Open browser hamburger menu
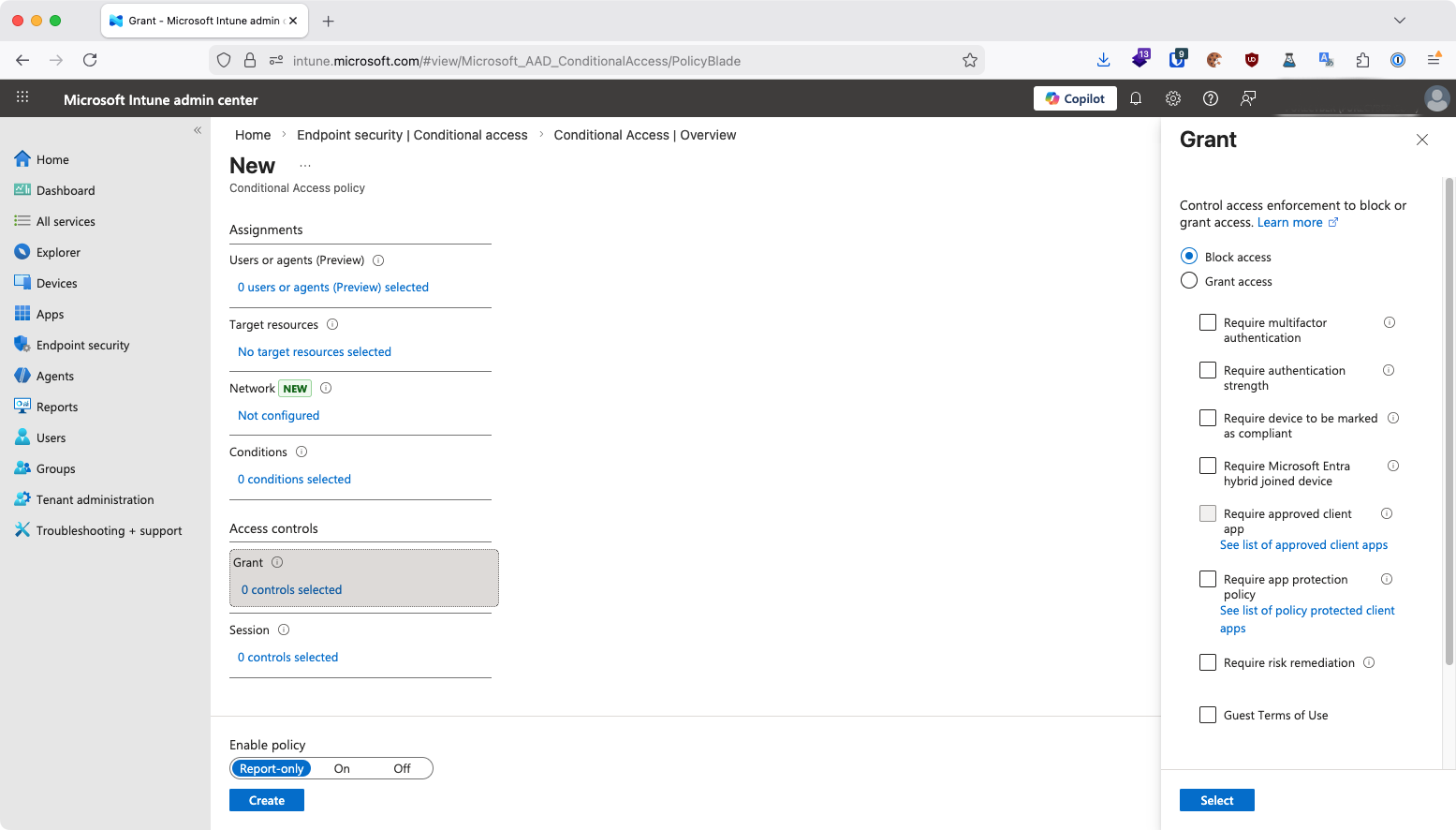The height and width of the screenshot is (830, 1456). 1434,60
